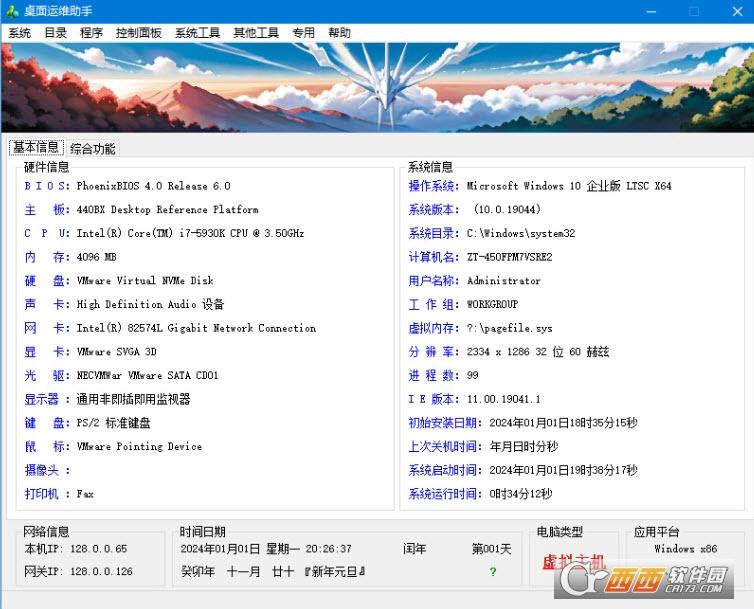The image size is (754, 609).
Task: Select OS value Microsoft Windows 10 企业版 LTSC
Action: coord(569,186)
